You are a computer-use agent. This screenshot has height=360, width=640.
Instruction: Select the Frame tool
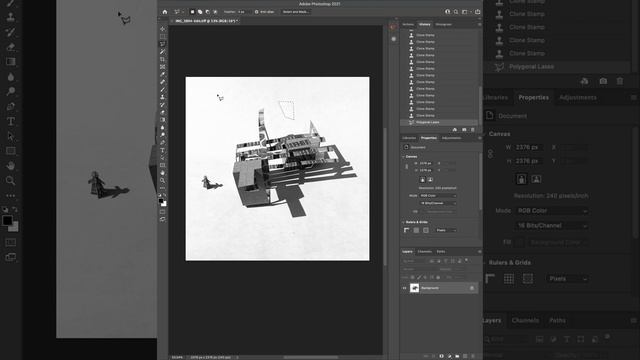(x=162, y=67)
